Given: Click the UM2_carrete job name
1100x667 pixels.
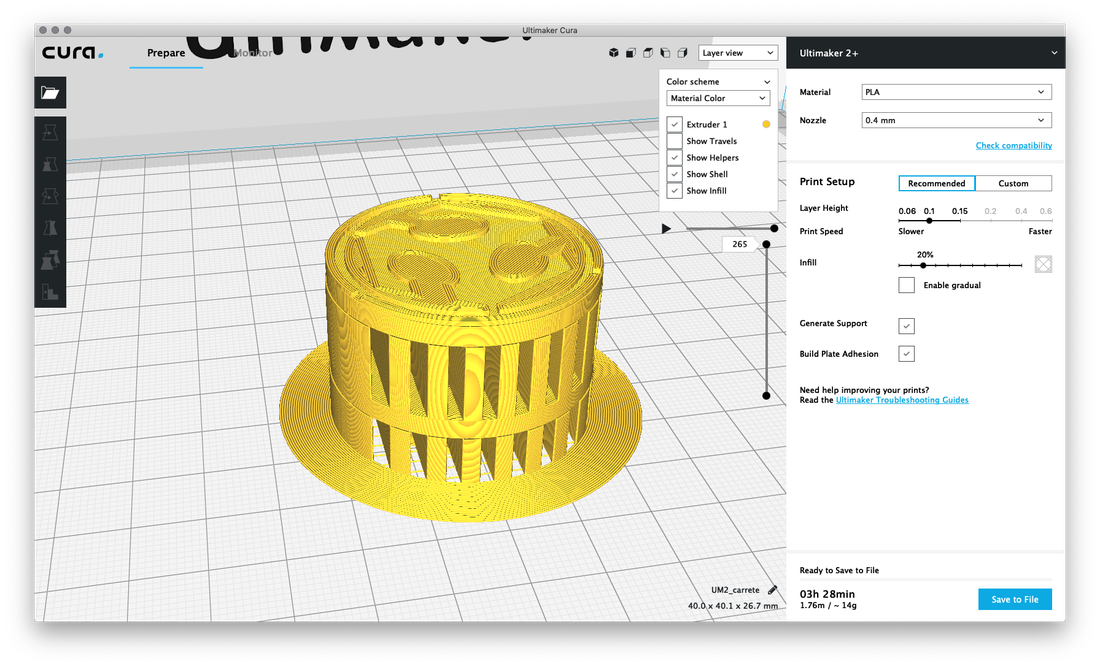Looking at the screenshot, I should (x=735, y=590).
